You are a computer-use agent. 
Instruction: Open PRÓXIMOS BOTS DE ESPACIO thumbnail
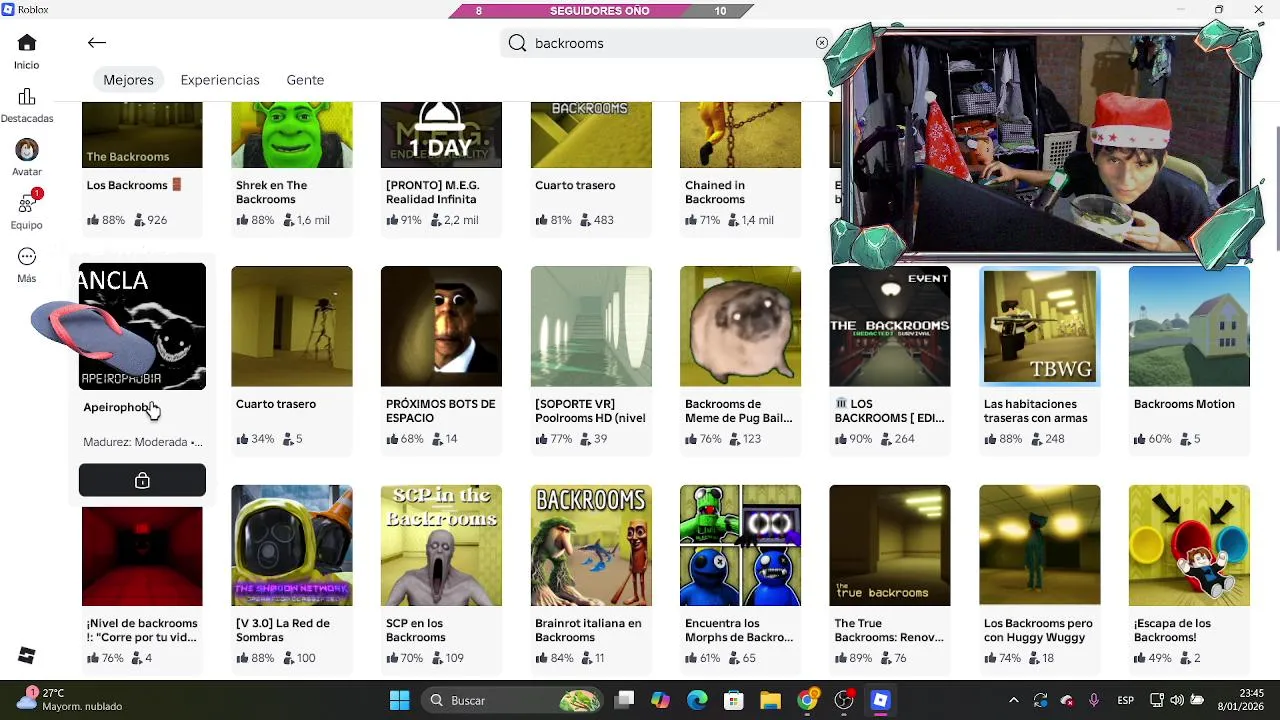441,326
